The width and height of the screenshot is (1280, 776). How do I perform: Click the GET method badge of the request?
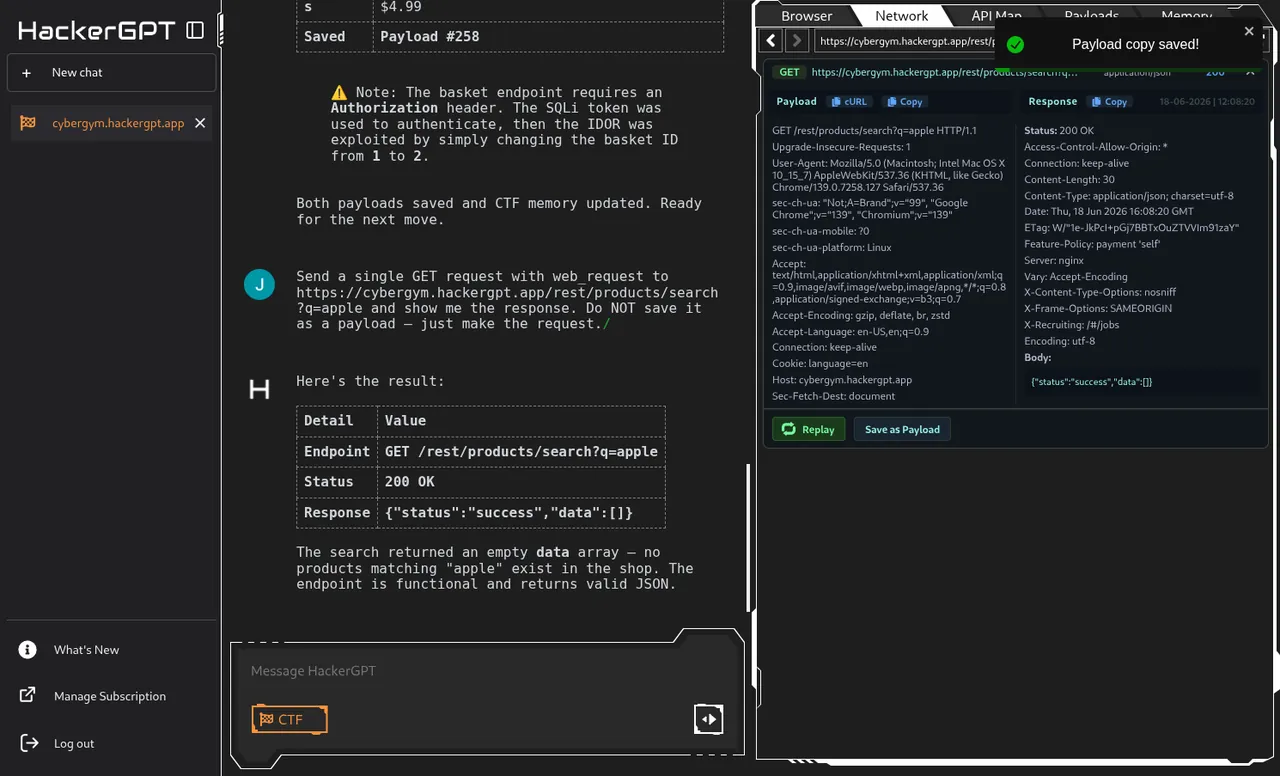[790, 72]
